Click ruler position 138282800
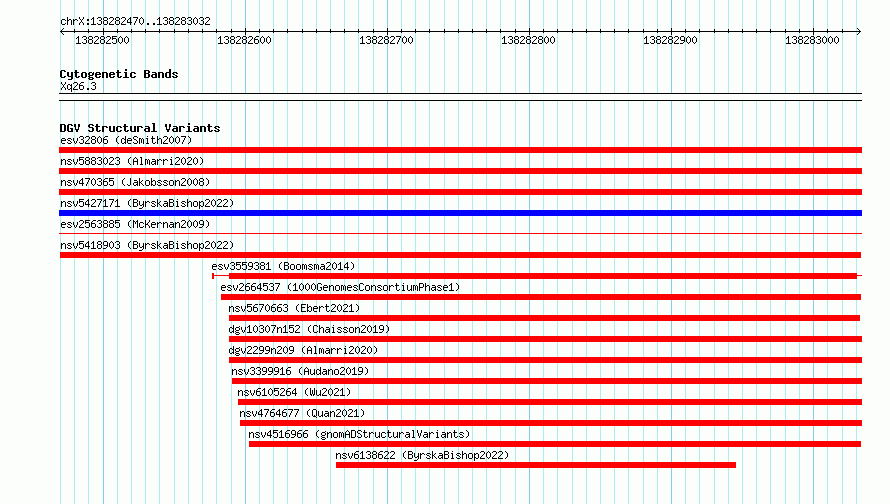 coord(528,40)
